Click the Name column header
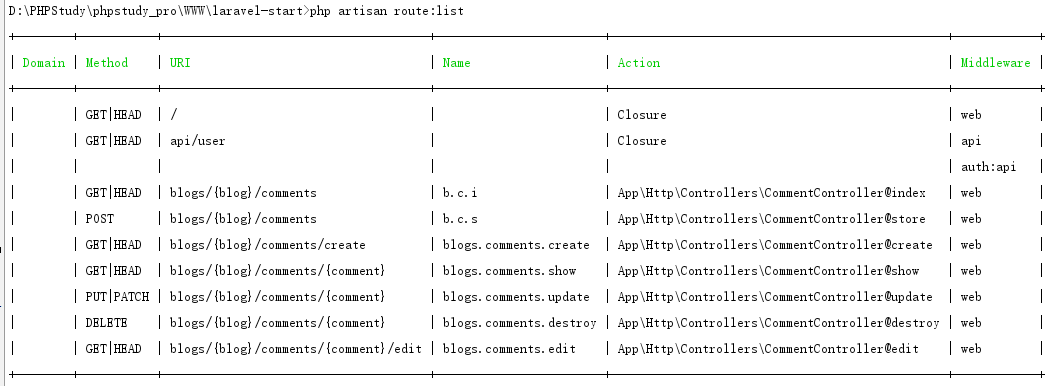The height and width of the screenshot is (386, 1052). 456,62
